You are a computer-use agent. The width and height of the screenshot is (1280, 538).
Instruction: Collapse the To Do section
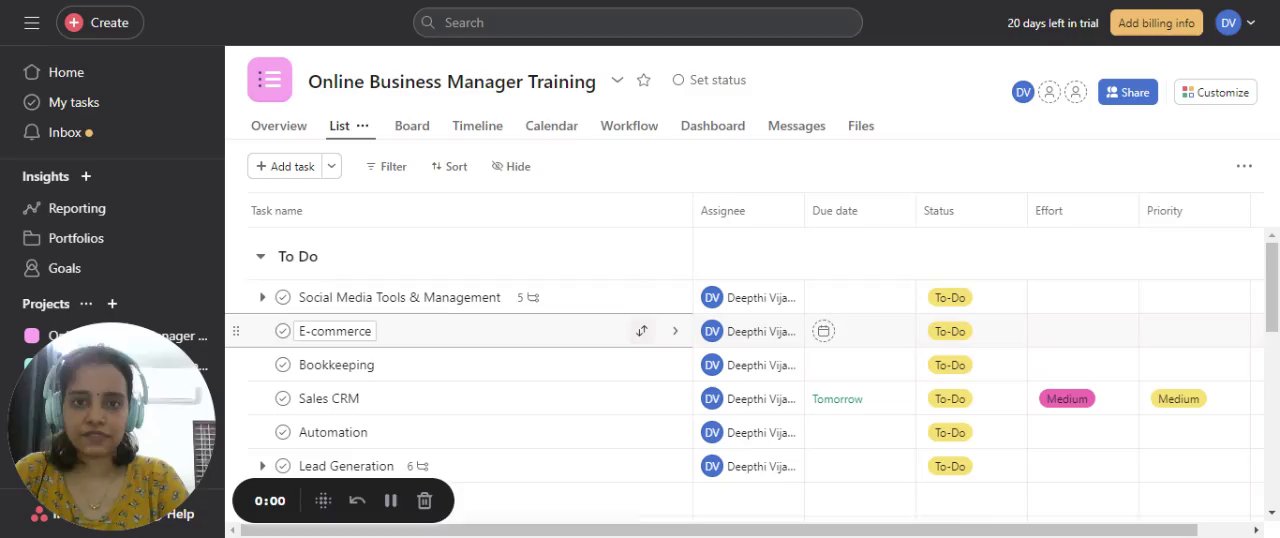[x=261, y=257]
